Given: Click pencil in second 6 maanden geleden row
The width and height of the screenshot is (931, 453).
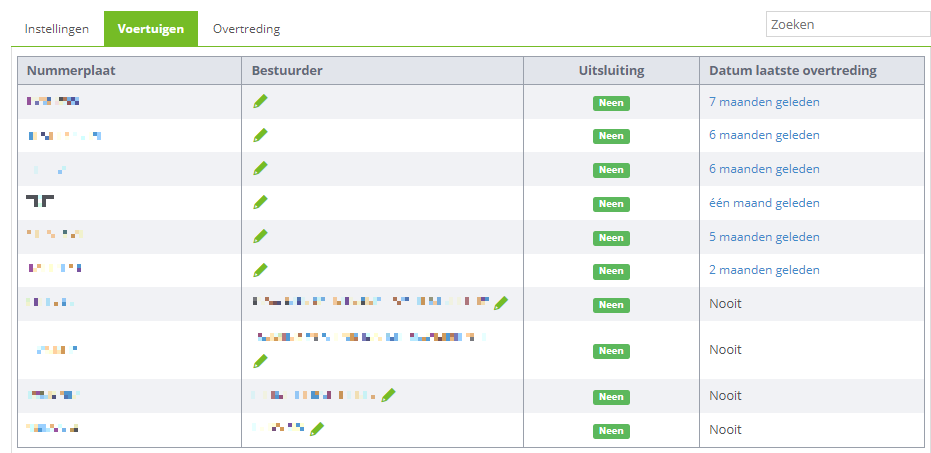Looking at the screenshot, I should point(260,169).
